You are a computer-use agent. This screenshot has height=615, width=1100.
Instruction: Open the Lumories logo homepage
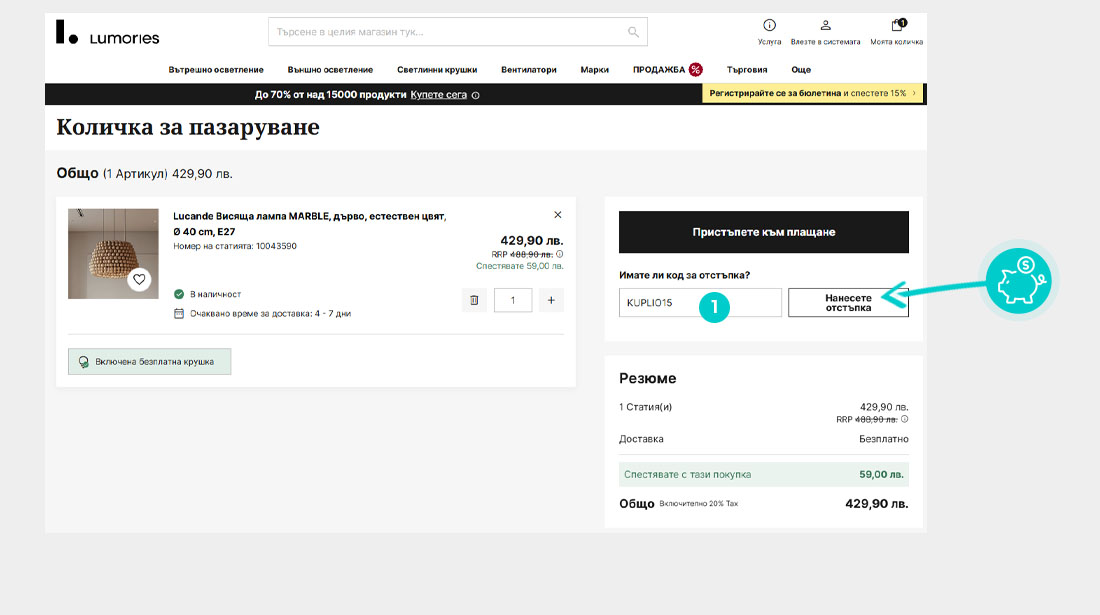(x=107, y=33)
